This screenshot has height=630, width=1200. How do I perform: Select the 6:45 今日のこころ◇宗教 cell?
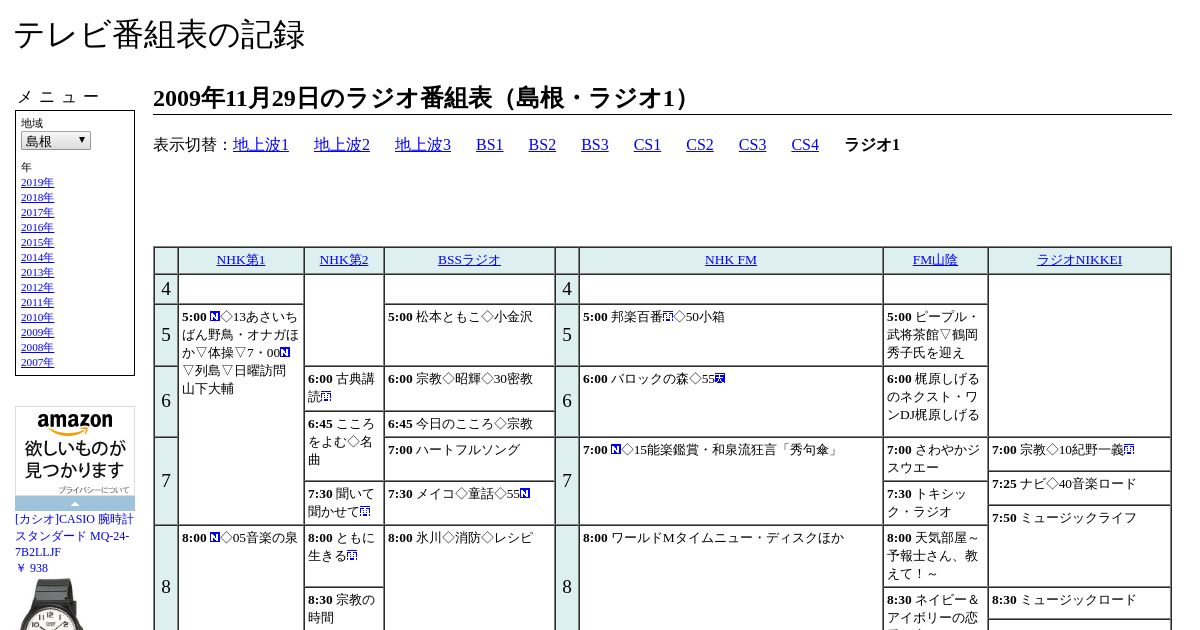[x=469, y=424]
